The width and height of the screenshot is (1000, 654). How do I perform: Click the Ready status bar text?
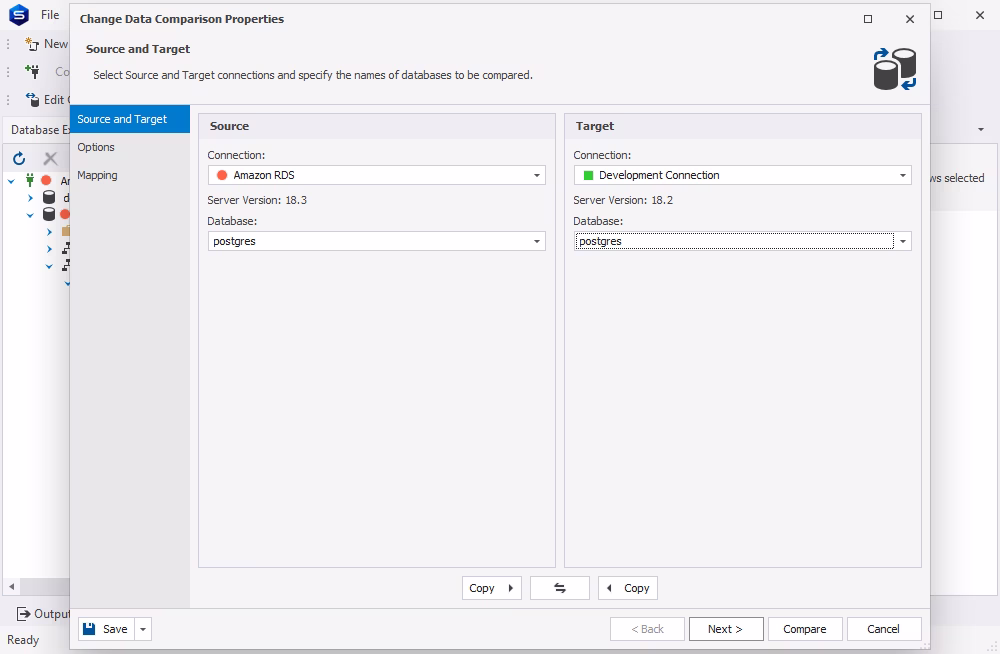(23, 640)
